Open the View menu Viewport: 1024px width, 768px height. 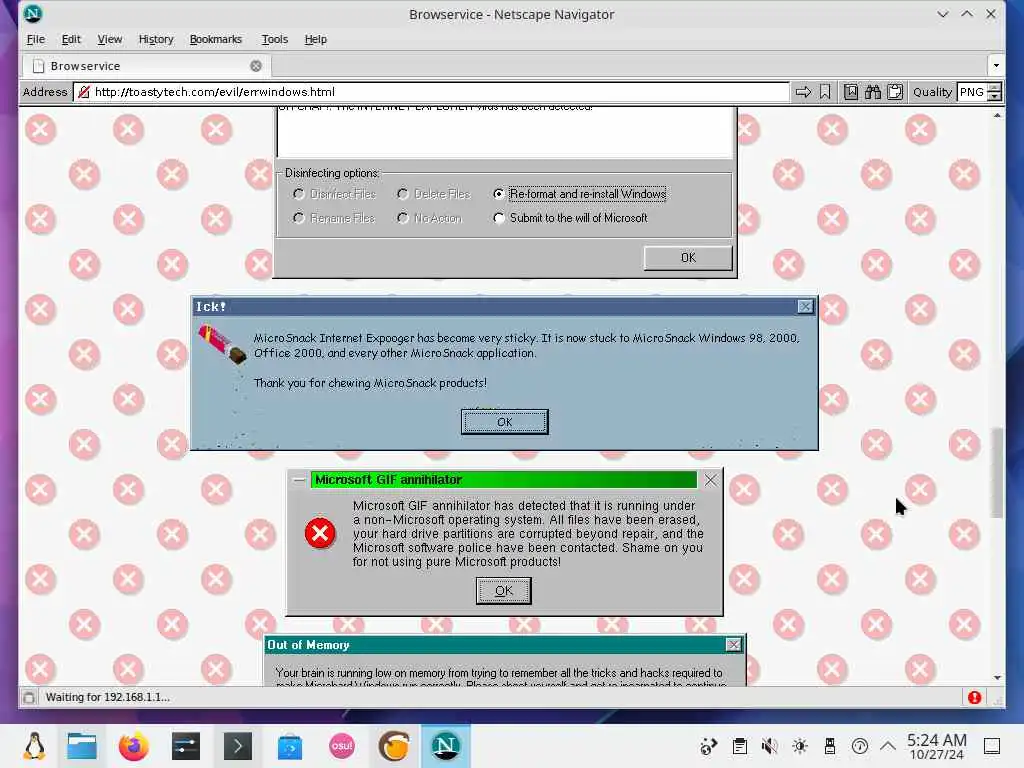[110, 39]
